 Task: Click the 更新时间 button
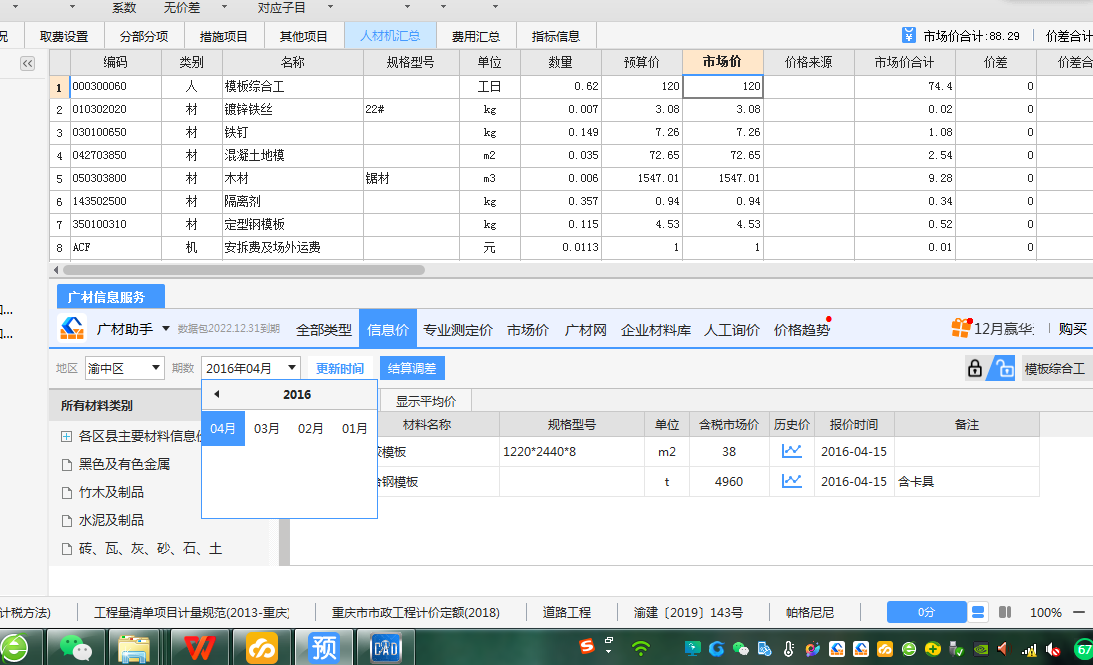339,368
